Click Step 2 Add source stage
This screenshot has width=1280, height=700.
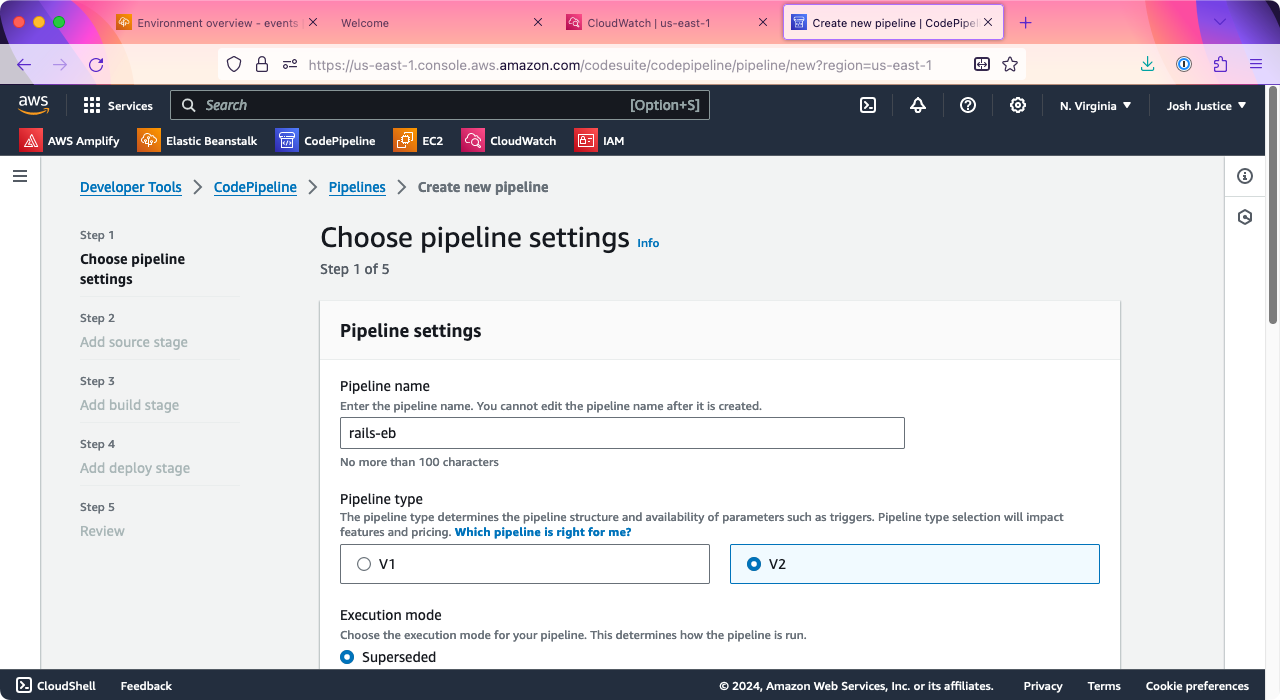(134, 342)
